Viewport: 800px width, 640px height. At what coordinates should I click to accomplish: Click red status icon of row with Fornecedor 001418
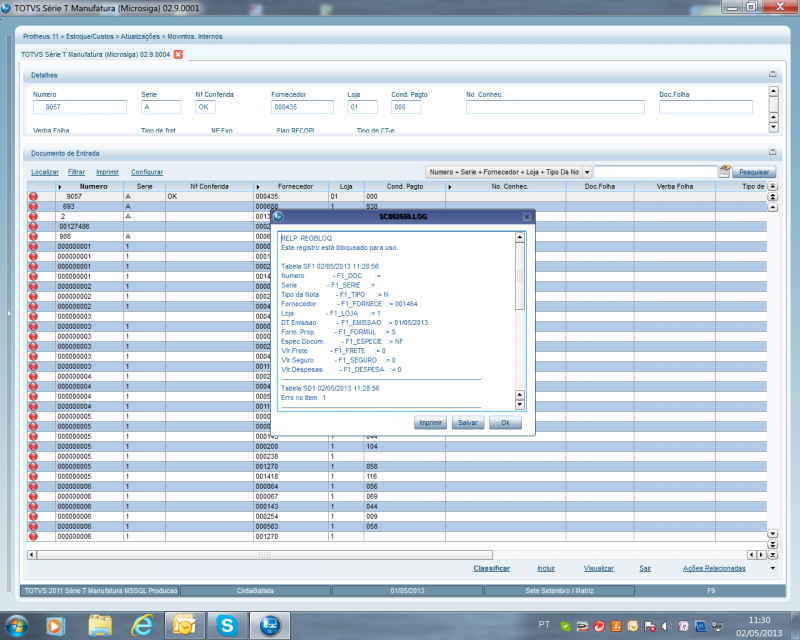coord(34,477)
